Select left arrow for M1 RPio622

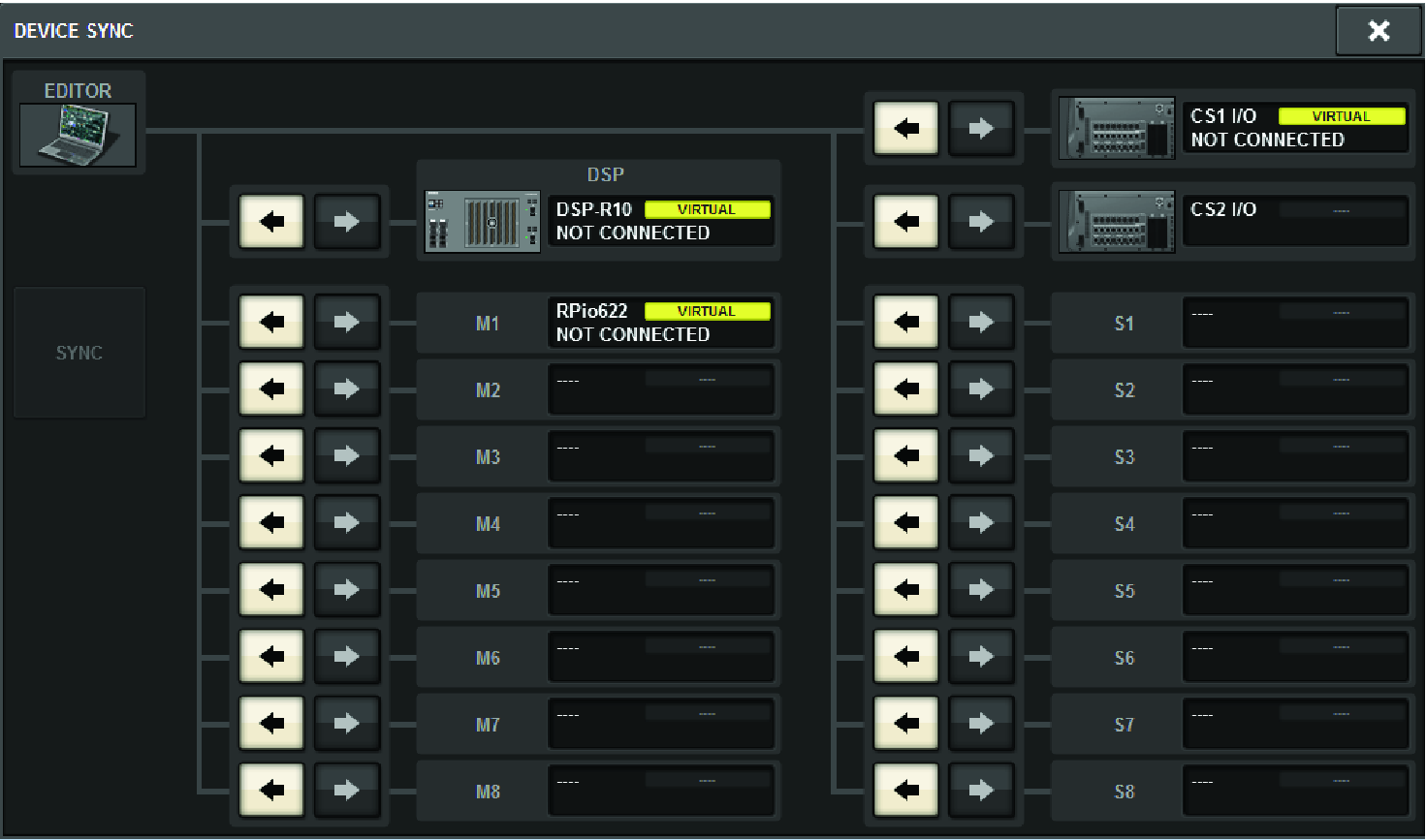(272, 323)
